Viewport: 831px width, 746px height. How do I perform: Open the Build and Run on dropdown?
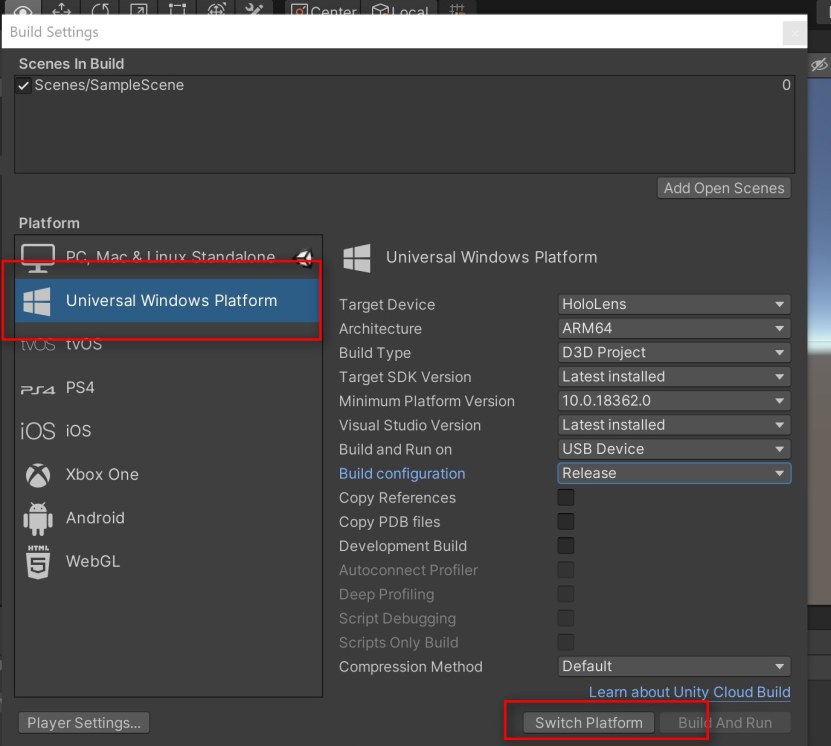pos(674,449)
